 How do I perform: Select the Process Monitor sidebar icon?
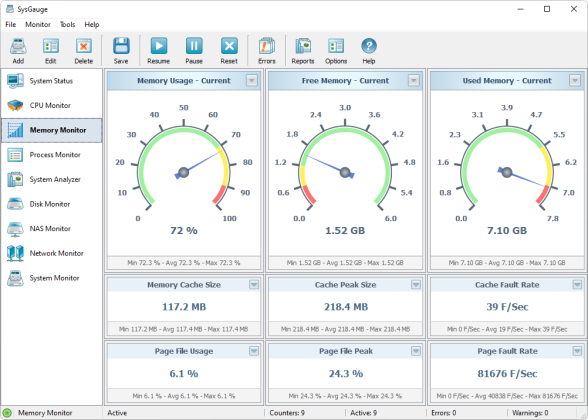pos(15,155)
